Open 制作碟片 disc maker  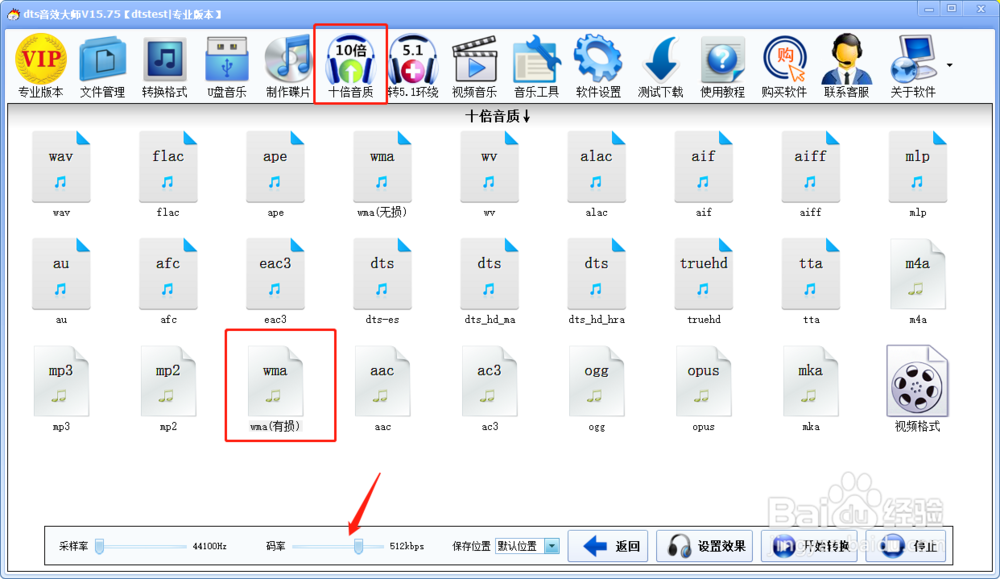click(x=288, y=66)
